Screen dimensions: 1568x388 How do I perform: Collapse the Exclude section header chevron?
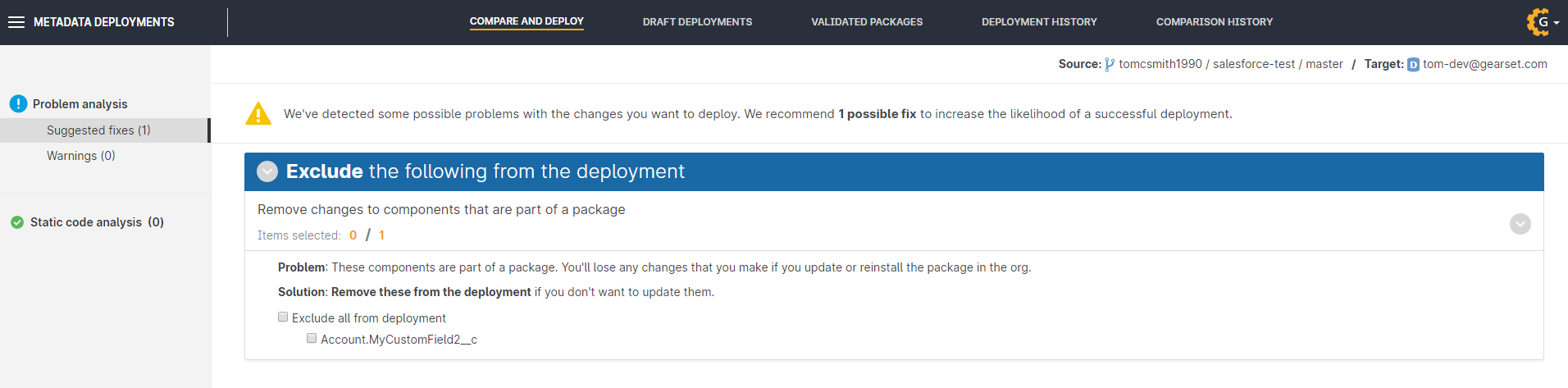click(x=267, y=171)
